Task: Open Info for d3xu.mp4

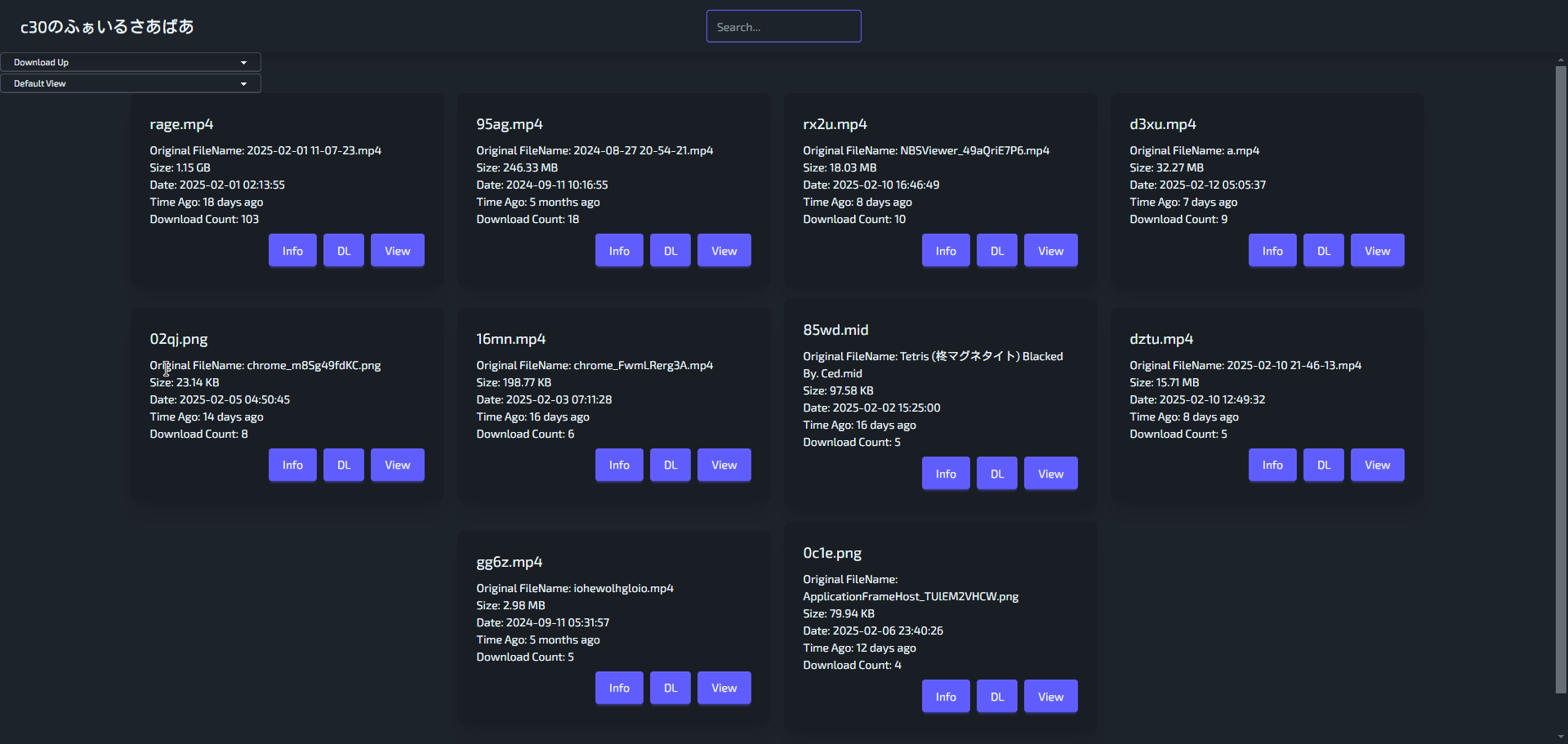Action: [1272, 251]
